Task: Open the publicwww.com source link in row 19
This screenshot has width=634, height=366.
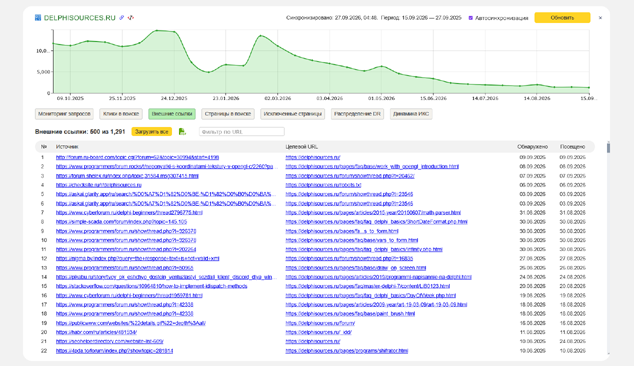Action: pos(131,323)
